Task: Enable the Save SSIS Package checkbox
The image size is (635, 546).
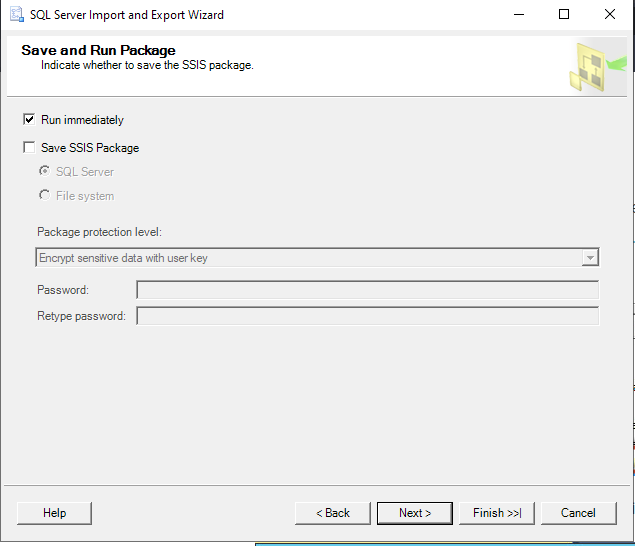Action: pyautogui.click(x=29, y=147)
